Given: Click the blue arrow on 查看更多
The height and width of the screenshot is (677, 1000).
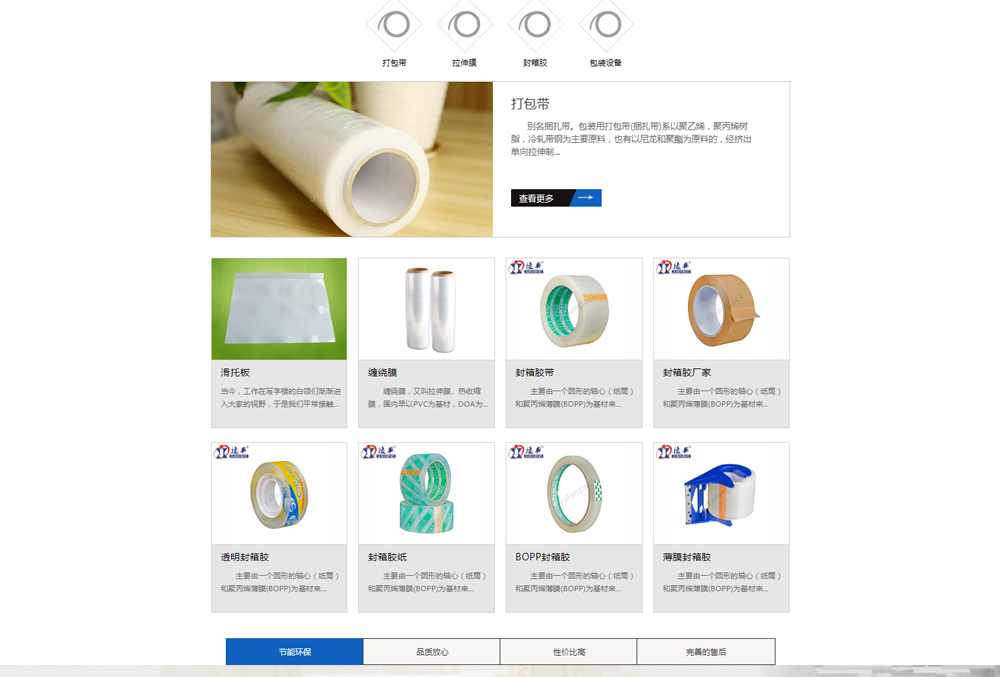Looking at the screenshot, I should (x=585, y=198).
